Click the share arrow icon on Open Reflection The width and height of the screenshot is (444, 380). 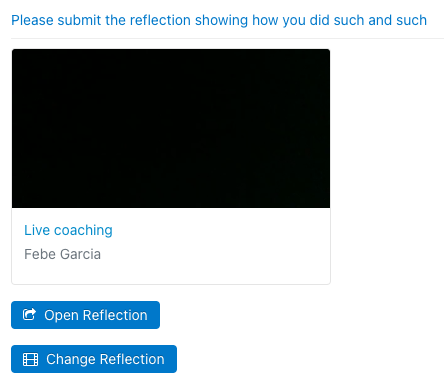point(29,314)
